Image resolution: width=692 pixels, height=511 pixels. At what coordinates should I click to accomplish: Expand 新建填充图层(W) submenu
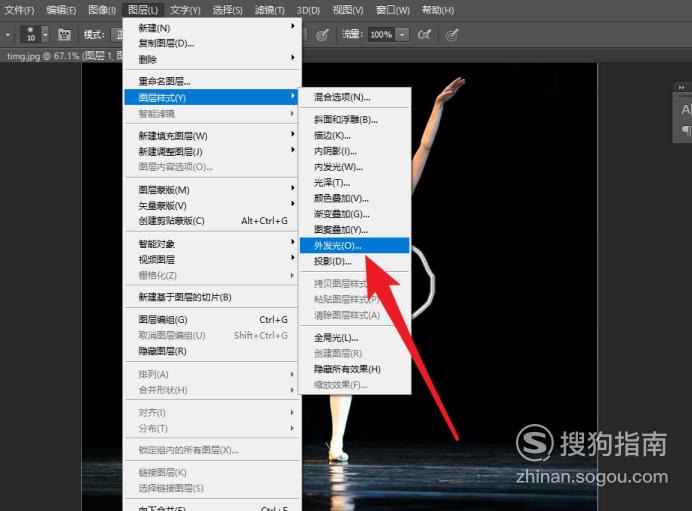point(212,136)
